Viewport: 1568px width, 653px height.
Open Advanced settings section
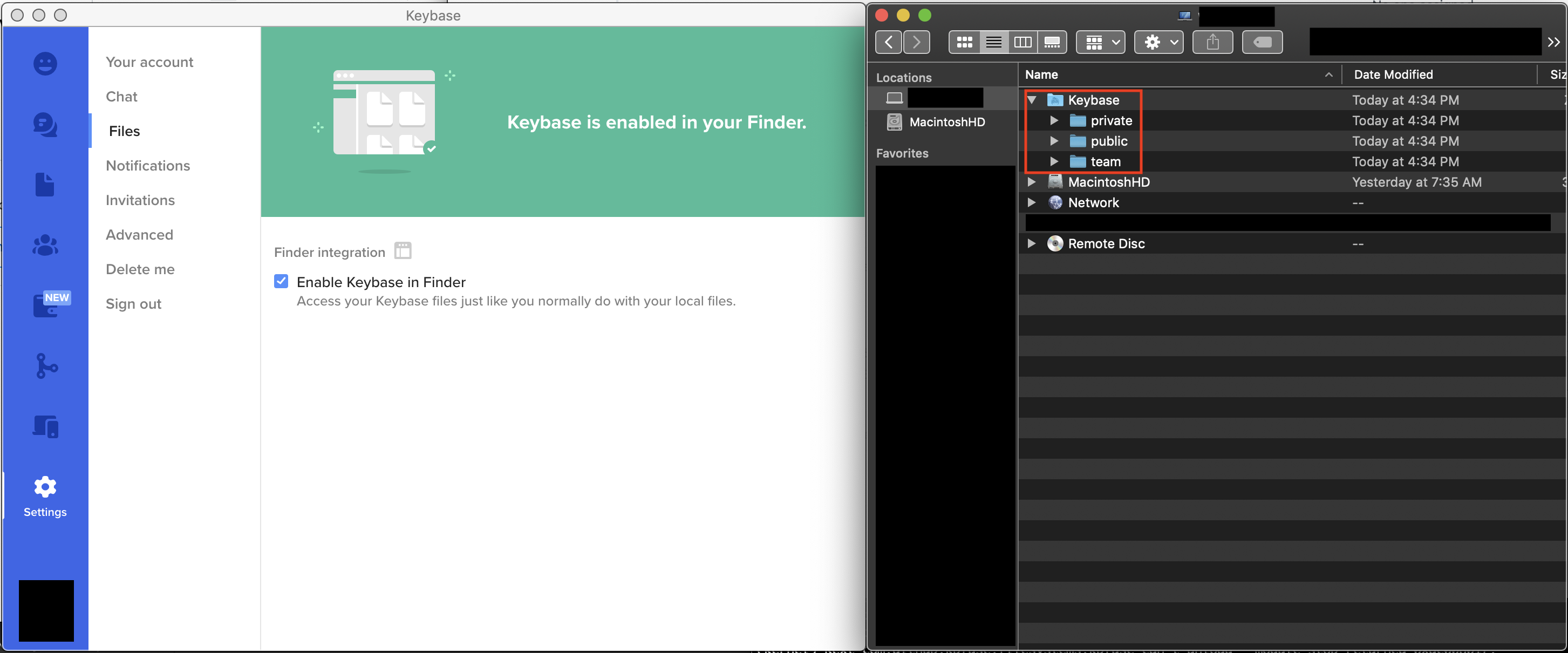click(139, 235)
